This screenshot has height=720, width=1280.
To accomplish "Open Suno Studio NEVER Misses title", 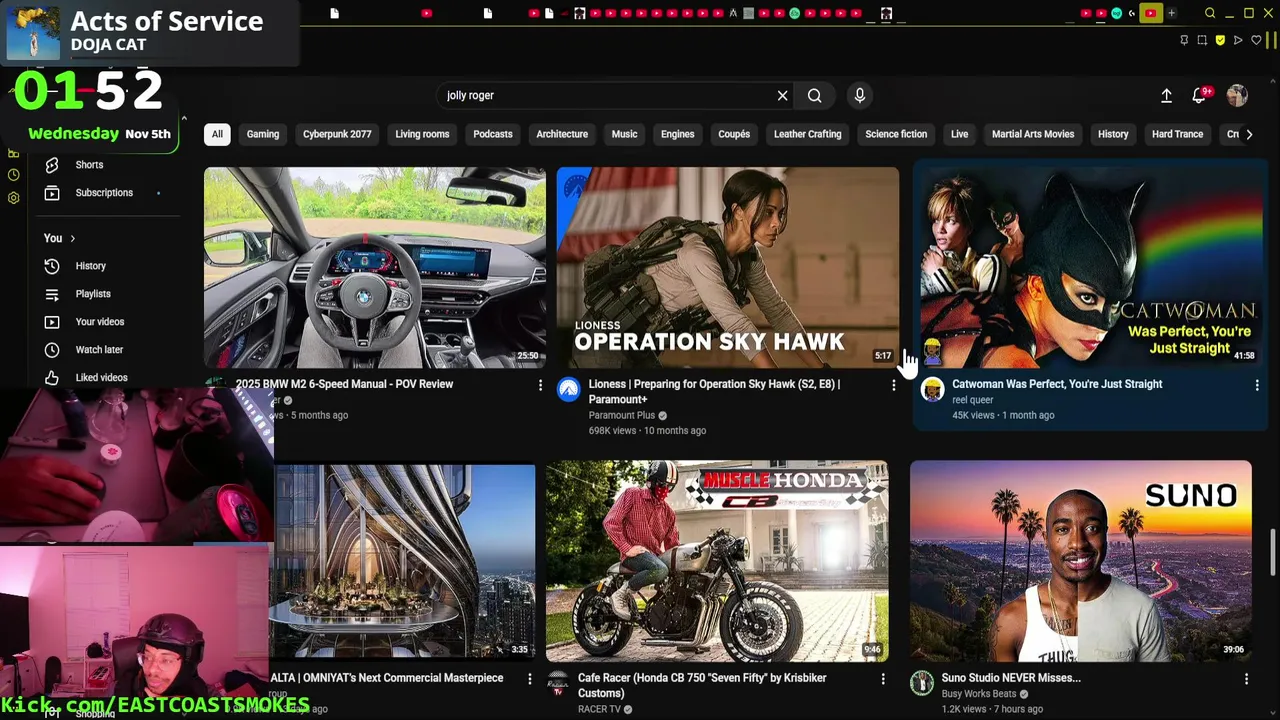I will (1011, 678).
